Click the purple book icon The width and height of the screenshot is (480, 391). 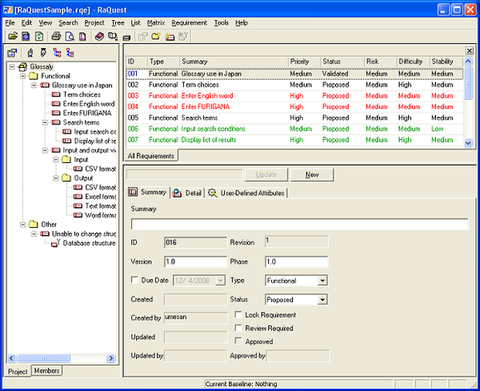point(99,36)
